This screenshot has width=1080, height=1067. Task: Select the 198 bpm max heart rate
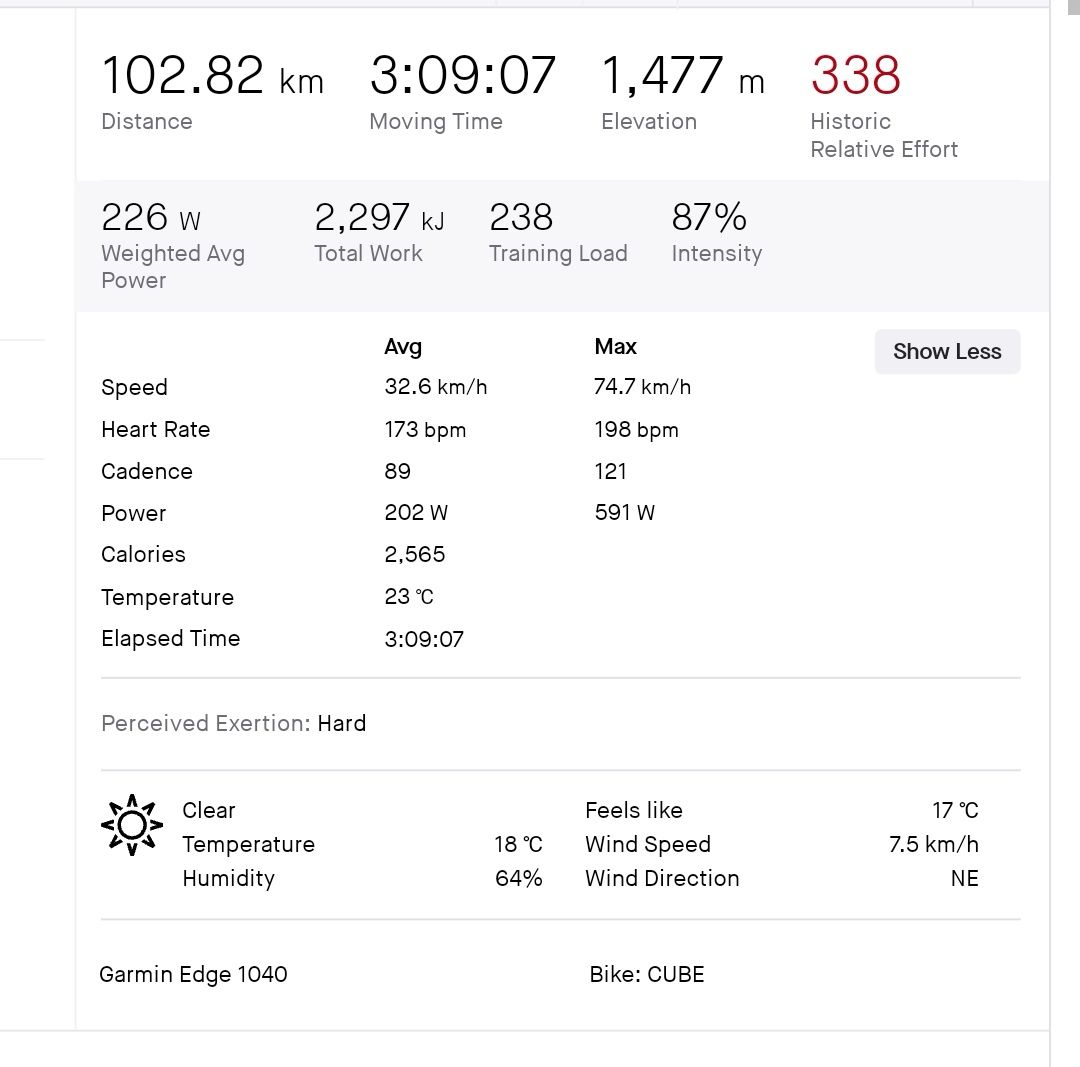click(x=636, y=430)
